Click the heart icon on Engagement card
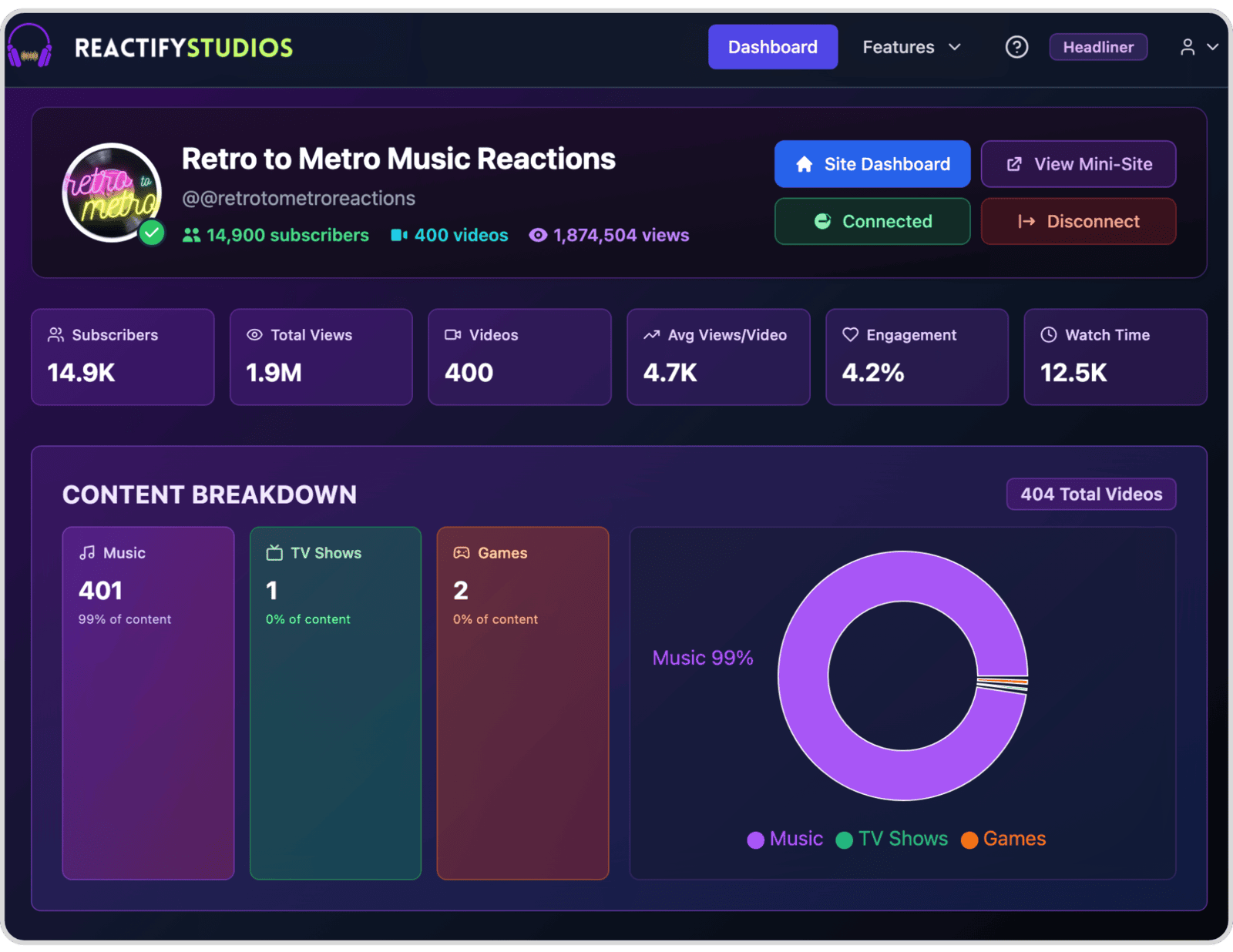Image resolution: width=1233 pixels, height=952 pixels. pos(850,334)
